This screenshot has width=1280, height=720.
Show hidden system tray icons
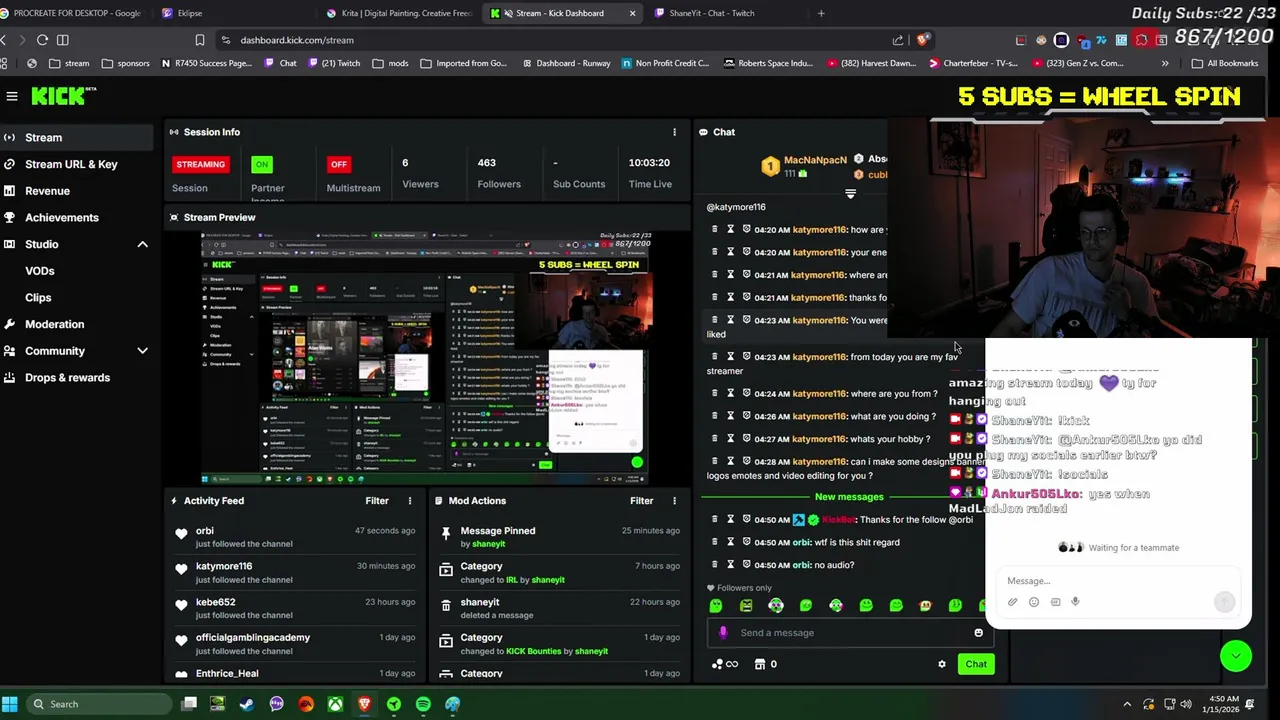click(1127, 704)
